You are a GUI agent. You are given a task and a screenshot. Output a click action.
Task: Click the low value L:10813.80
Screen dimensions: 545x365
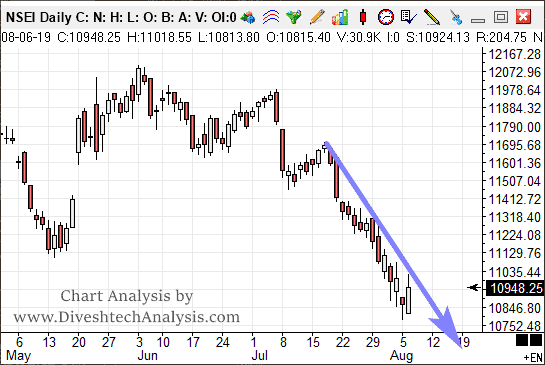229,37
